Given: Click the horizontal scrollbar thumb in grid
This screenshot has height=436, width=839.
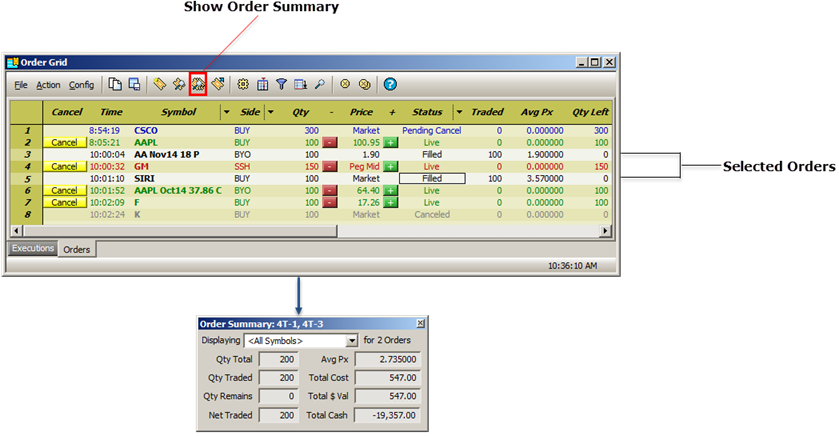Looking at the screenshot, I should [x=180, y=231].
